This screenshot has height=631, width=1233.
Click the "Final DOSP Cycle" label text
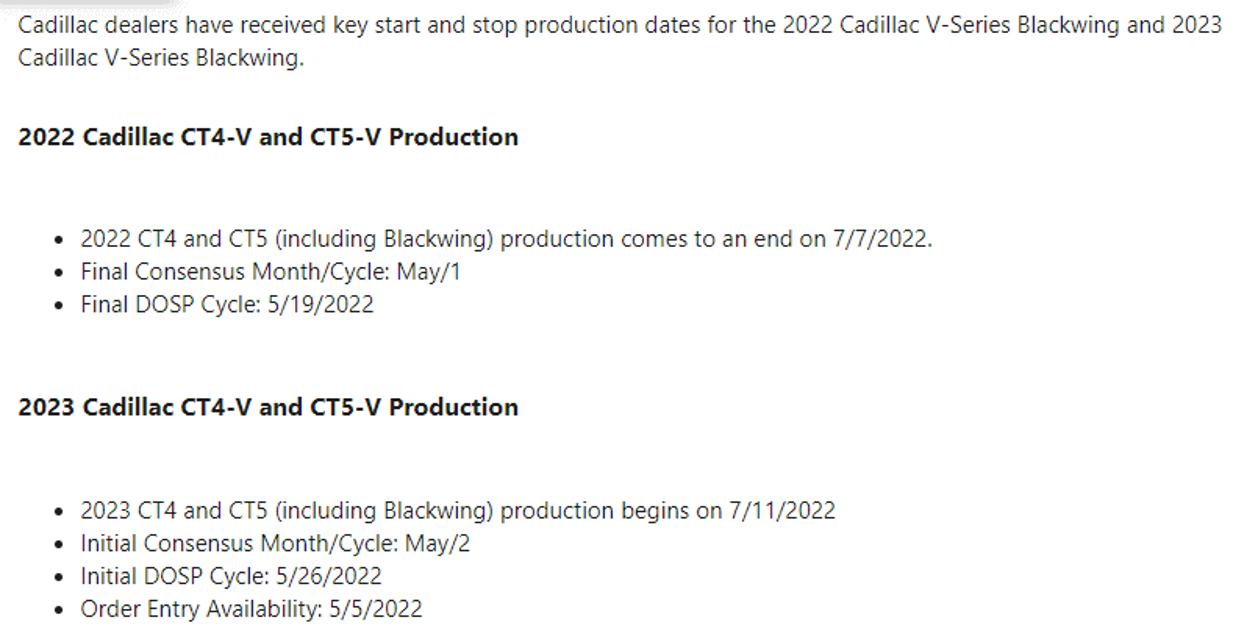pos(170,304)
